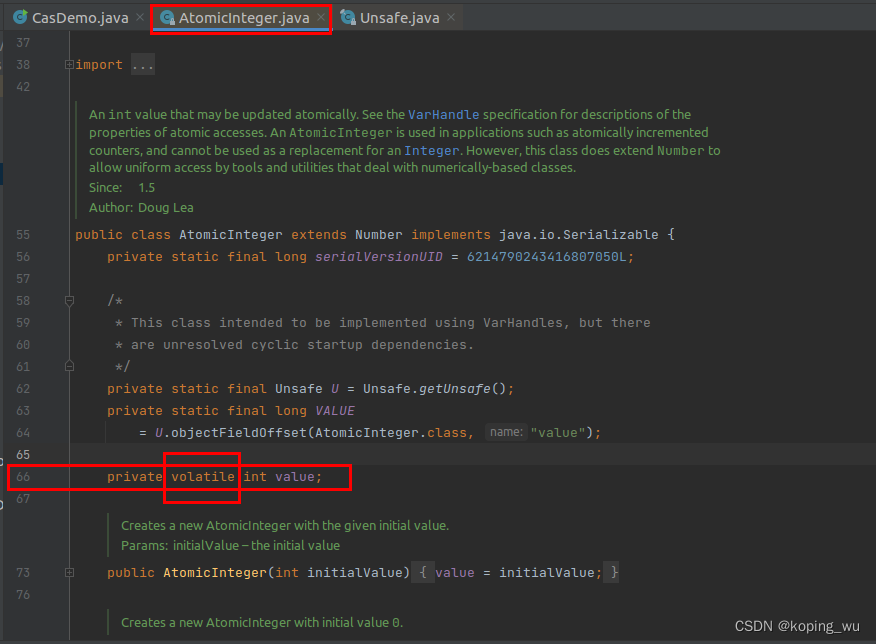Image resolution: width=876 pixels, height=644 pixels.
Task: Click the Unsafe.java locked class icon
Action: (x=348, y=17)
